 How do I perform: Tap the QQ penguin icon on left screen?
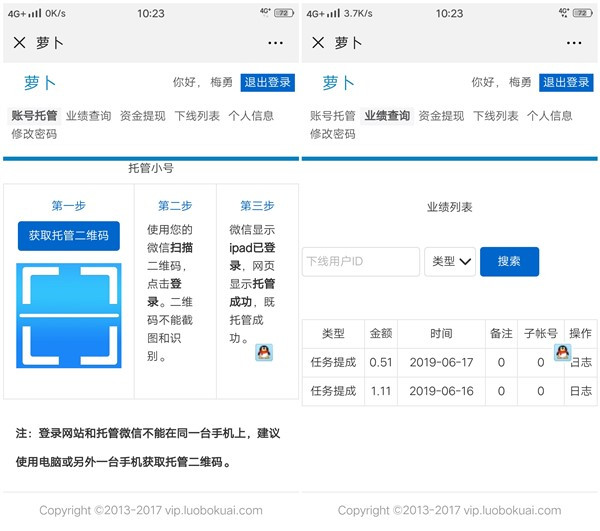(x=264, y=352)
